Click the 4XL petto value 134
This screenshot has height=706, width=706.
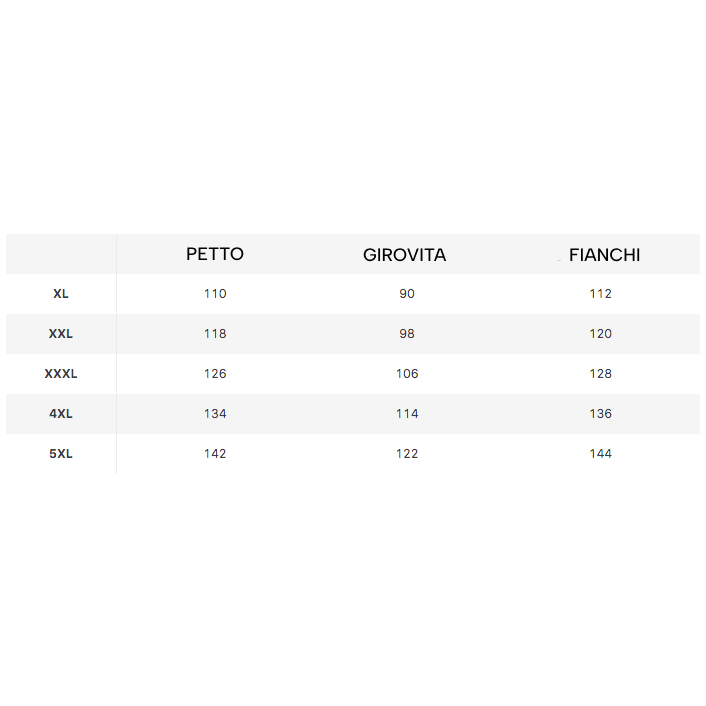click(x=215, y=414)
